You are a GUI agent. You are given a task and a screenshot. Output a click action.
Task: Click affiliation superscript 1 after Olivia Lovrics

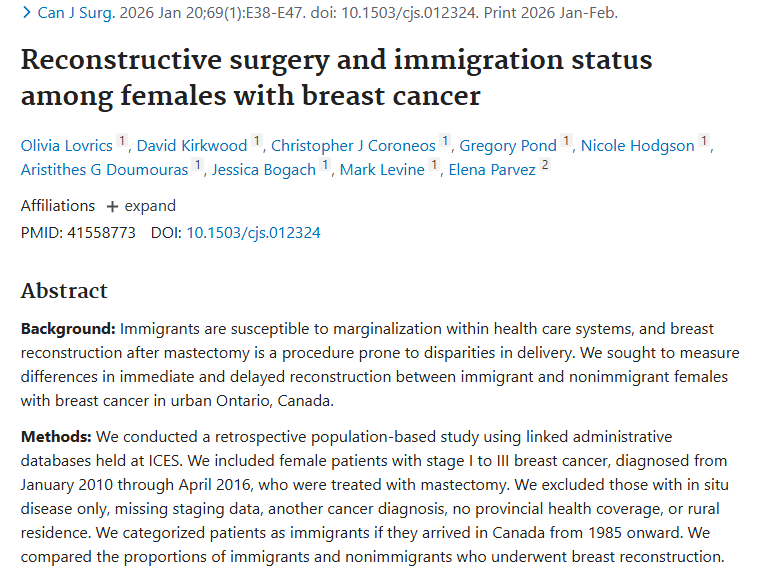122,142
